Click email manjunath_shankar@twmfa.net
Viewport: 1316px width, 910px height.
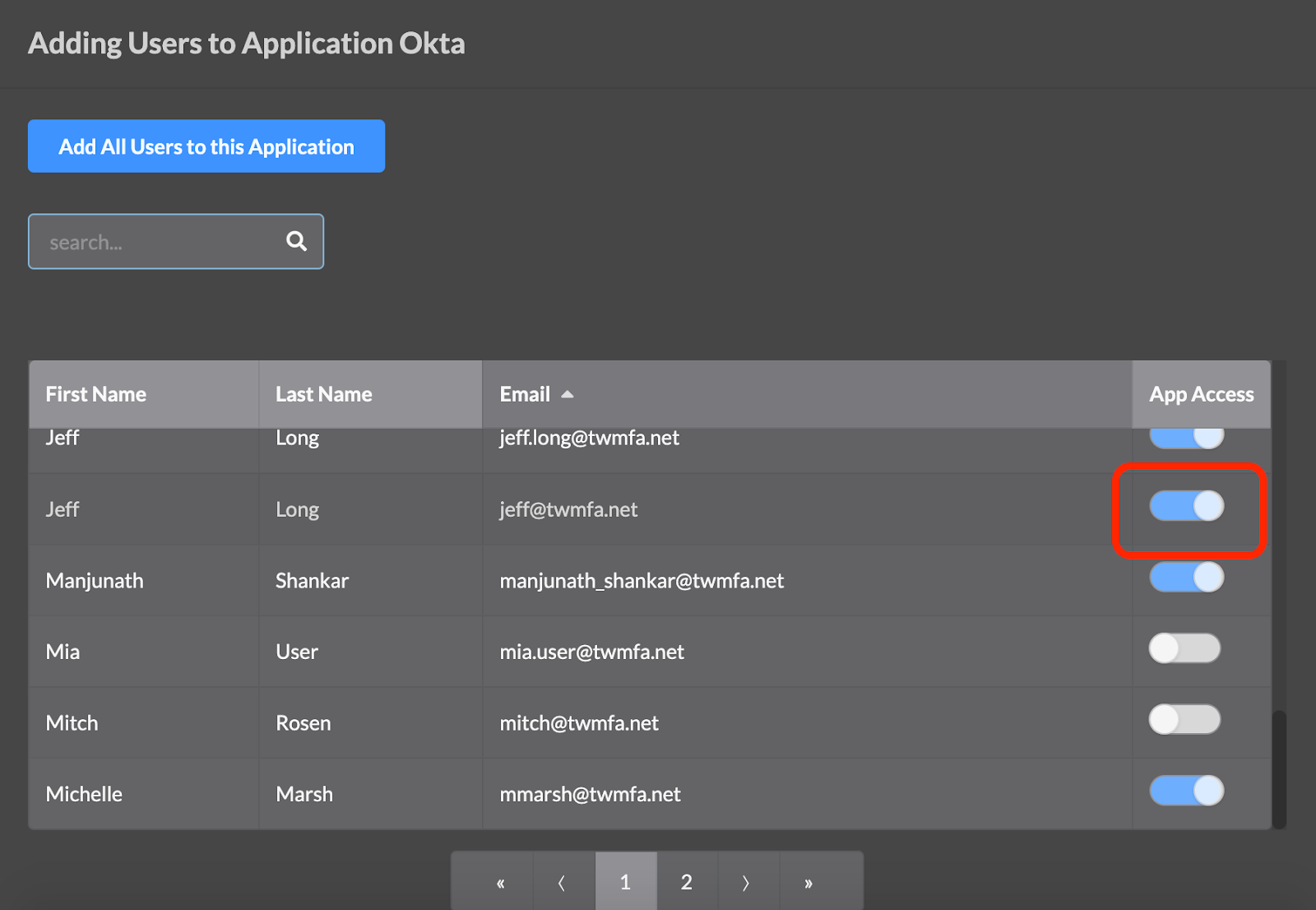pyautogui.click(x=642, y=581)
